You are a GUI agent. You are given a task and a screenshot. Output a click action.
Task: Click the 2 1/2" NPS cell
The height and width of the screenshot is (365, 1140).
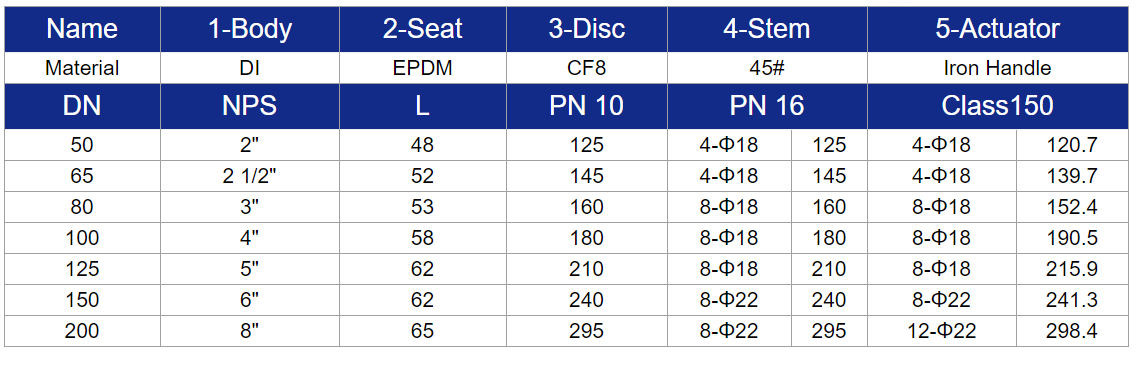250,176
